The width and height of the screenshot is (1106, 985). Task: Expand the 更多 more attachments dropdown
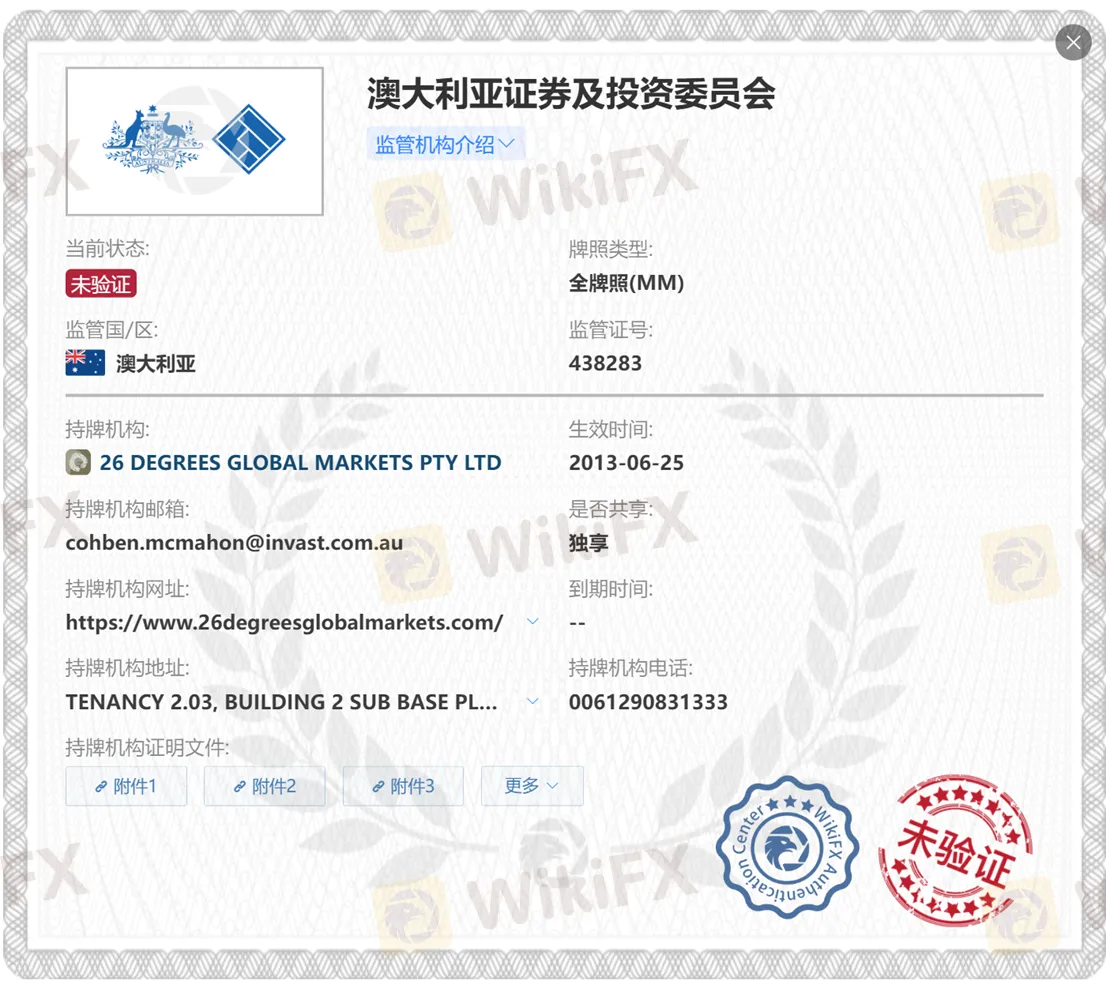click(x=533, y=786)
